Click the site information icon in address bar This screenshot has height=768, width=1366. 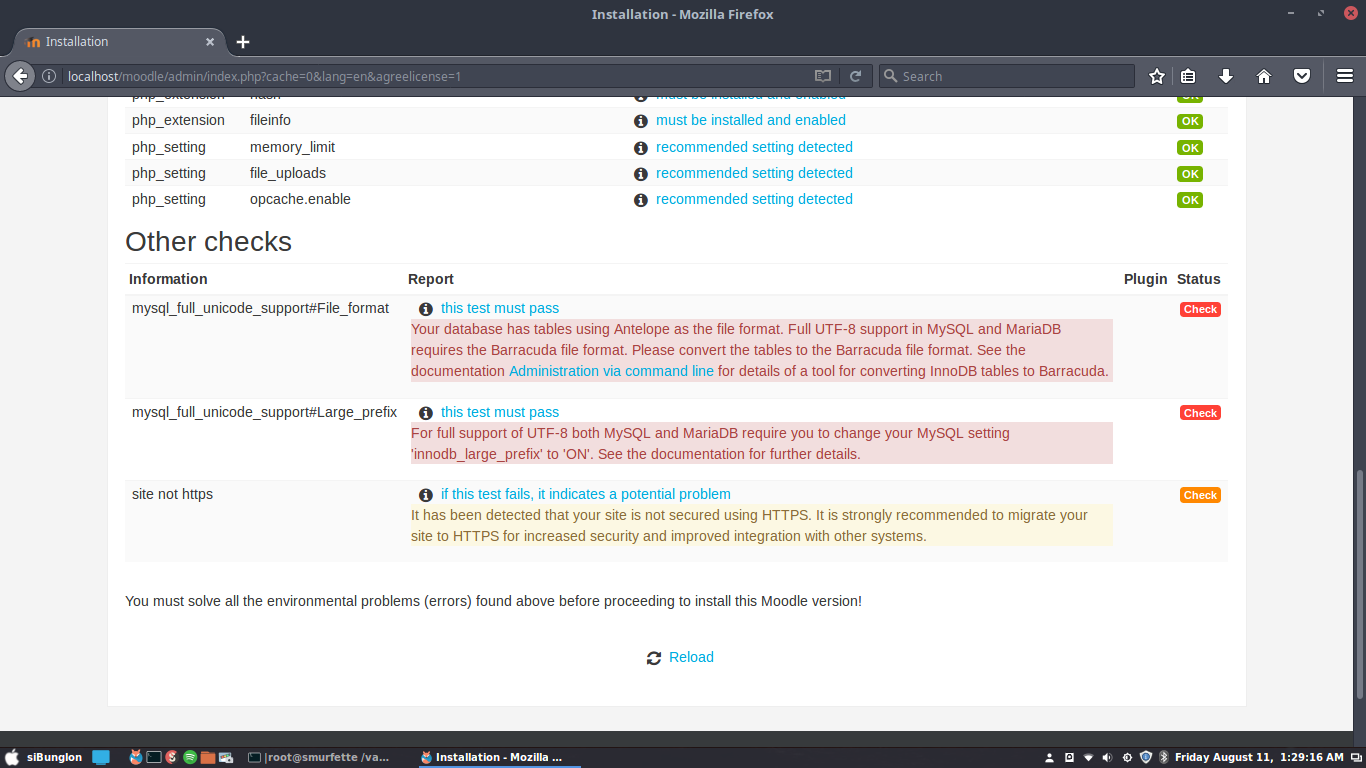point(48,76)
